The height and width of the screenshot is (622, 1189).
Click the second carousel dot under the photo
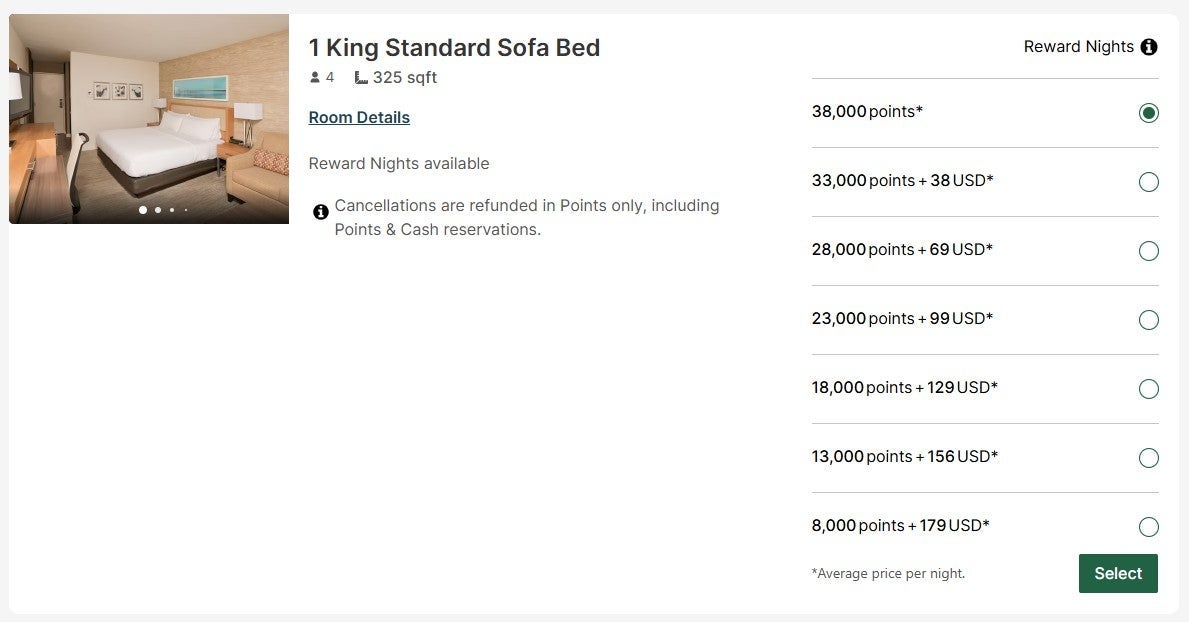point(157,210)
